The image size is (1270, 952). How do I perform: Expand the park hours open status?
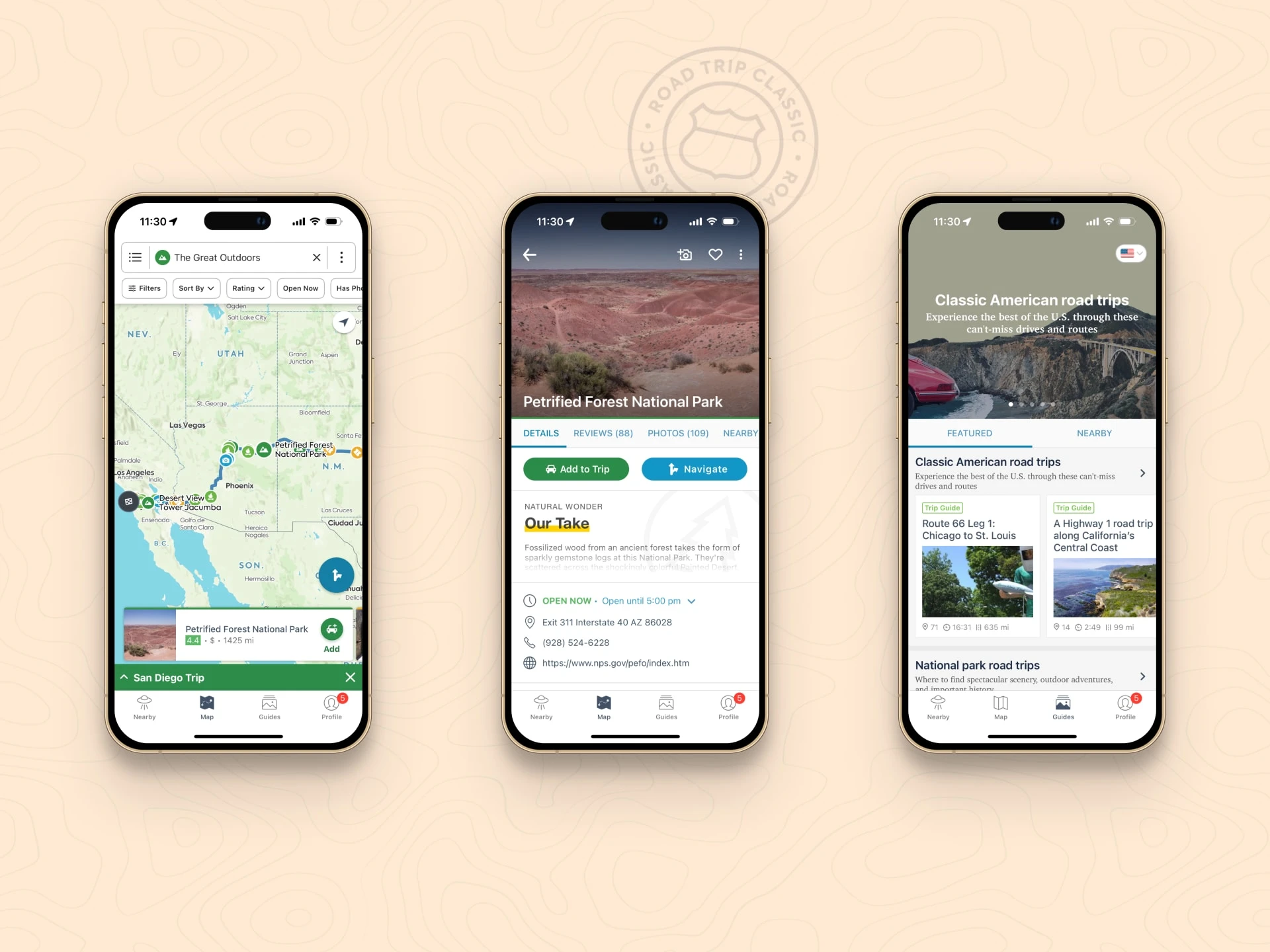(x=693, y=600)
